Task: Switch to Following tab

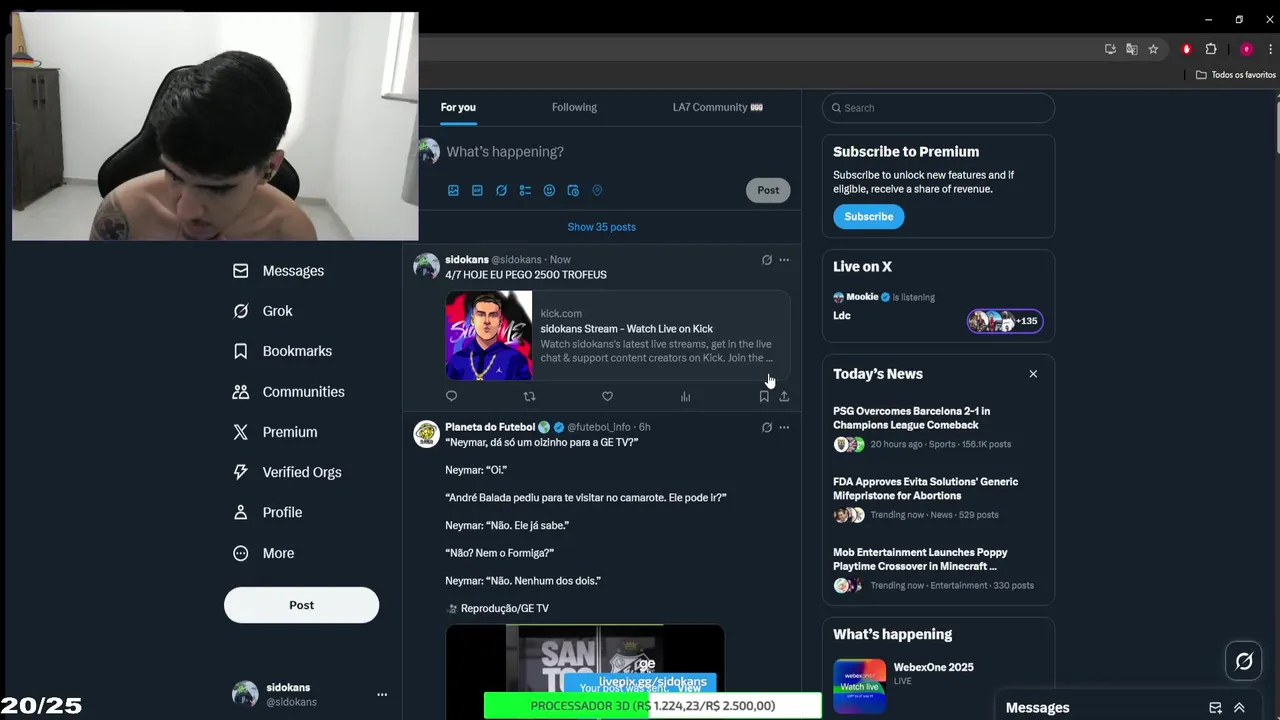Action: 574,107
